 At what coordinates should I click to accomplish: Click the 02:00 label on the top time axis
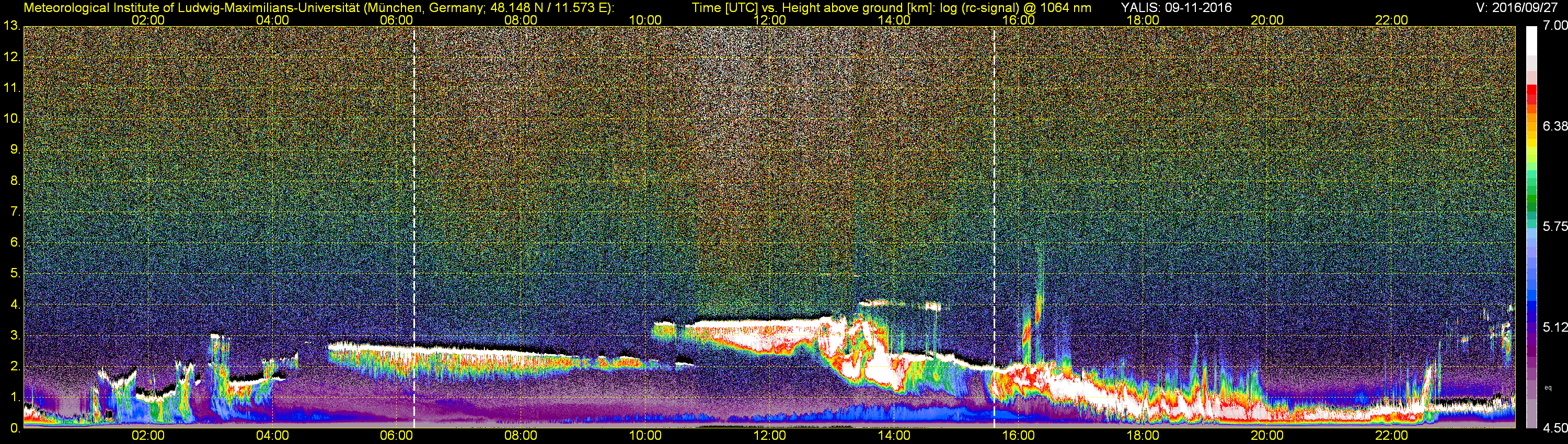pyautogui.click(x=148, y=20)
